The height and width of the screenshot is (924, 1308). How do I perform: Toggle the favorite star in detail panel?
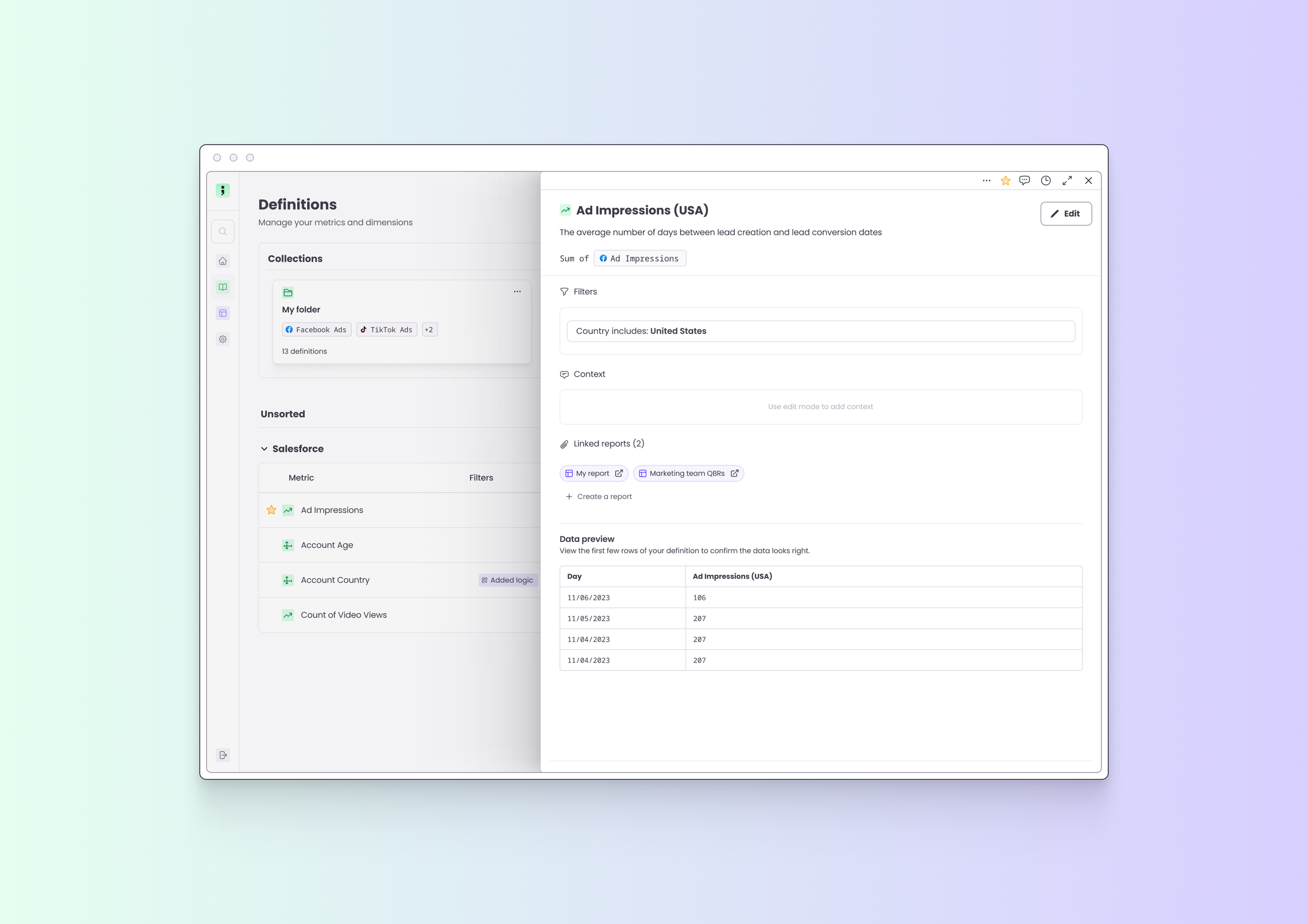[1006, 181]
